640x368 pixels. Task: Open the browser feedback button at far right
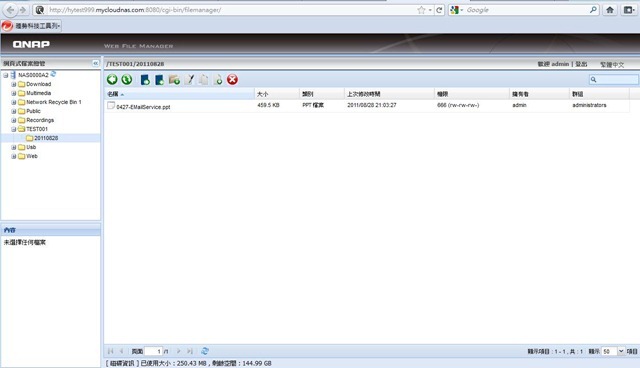pos(629,10)
